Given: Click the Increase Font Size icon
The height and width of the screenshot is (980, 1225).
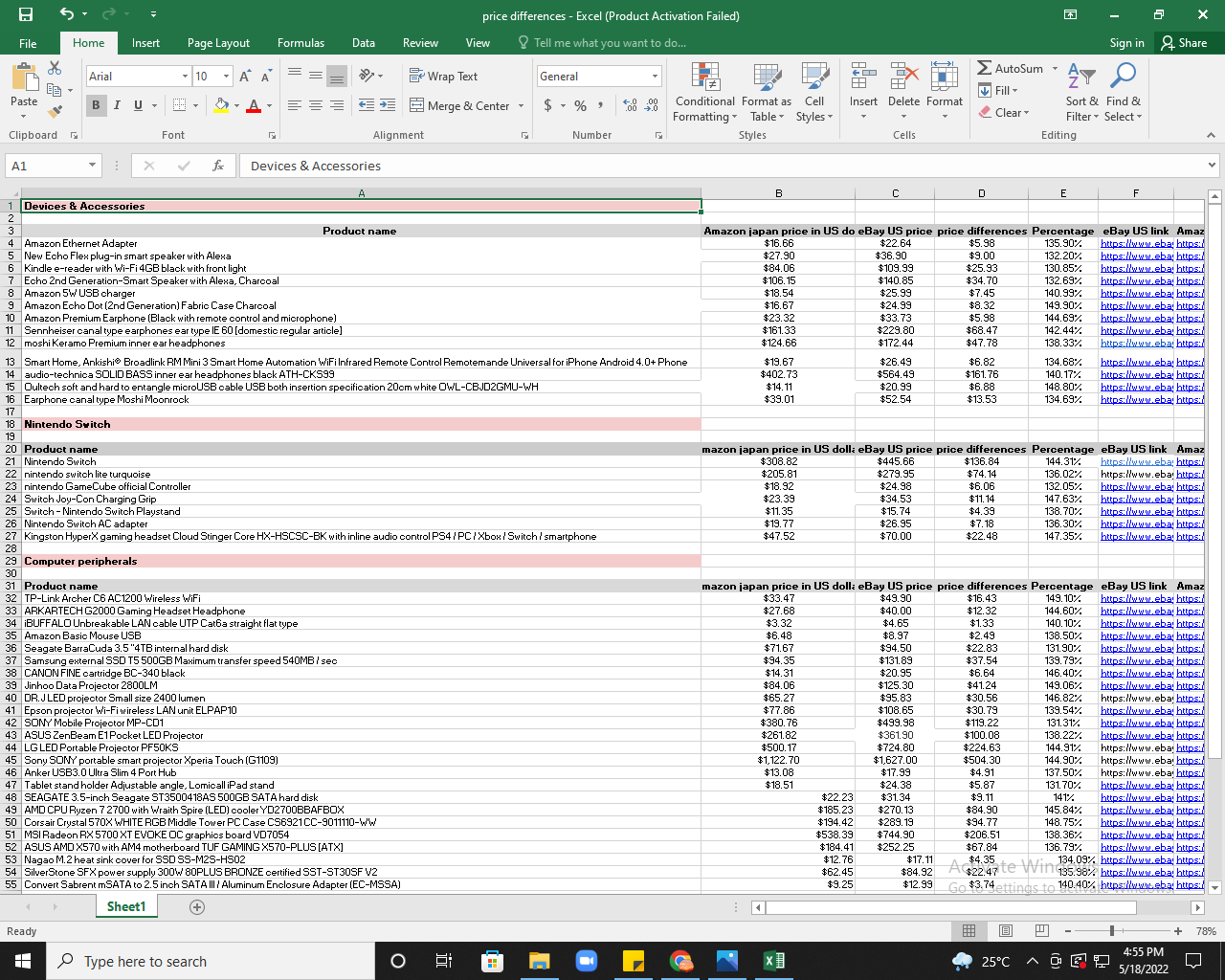Looking at the screenshot, I should (246, 77).
